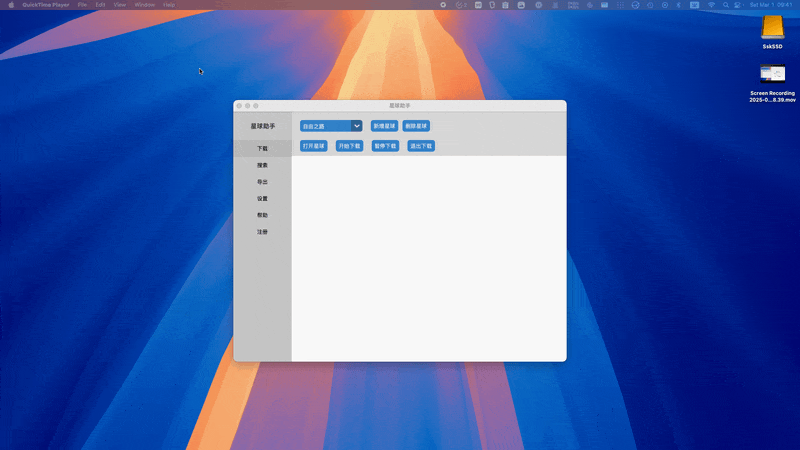The width and height of the screenshot is (800, 450).
Task: Click the 退出下载 button
Action: 421,146
